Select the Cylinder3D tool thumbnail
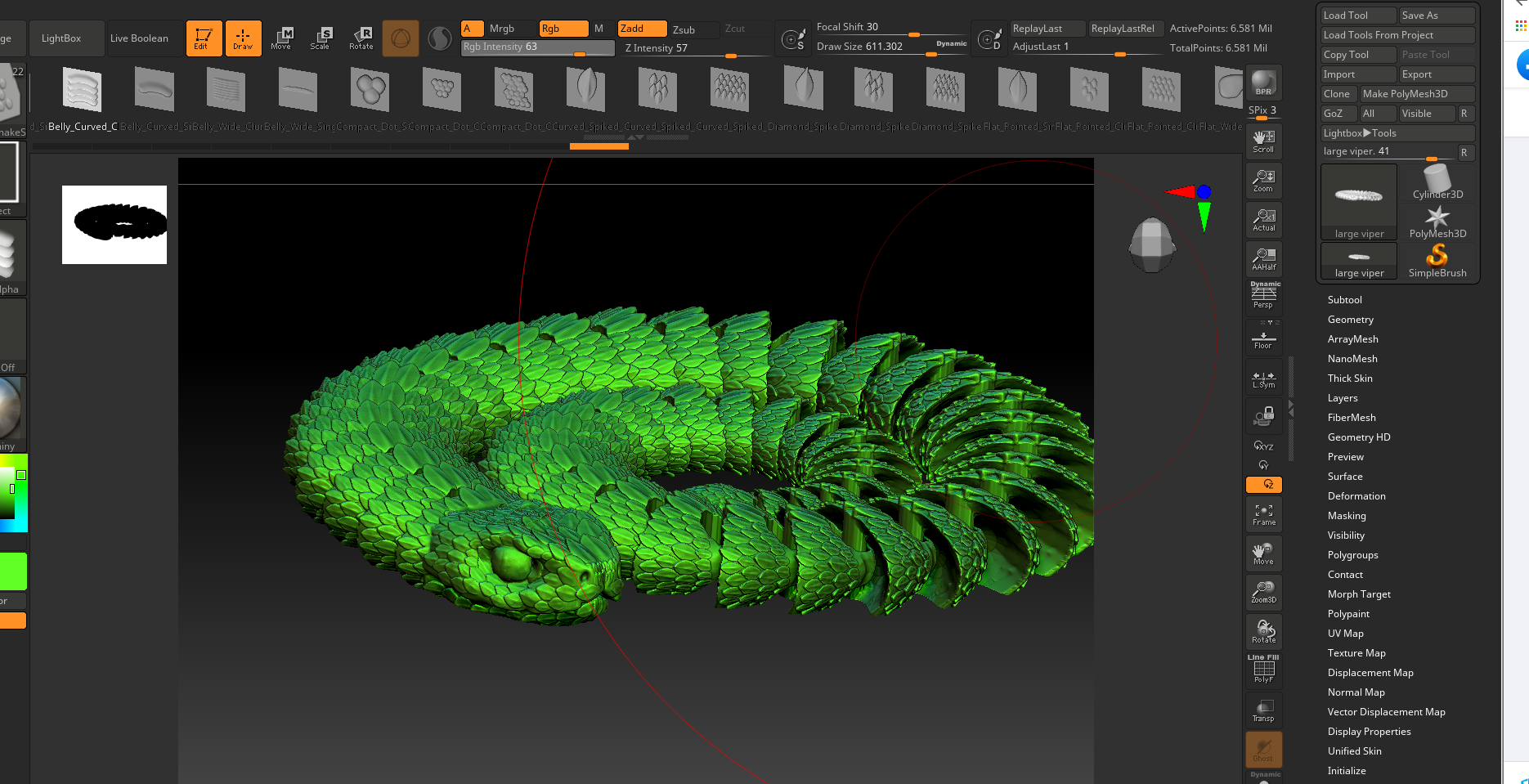Screen dimensions: 1529x784 1437,181
